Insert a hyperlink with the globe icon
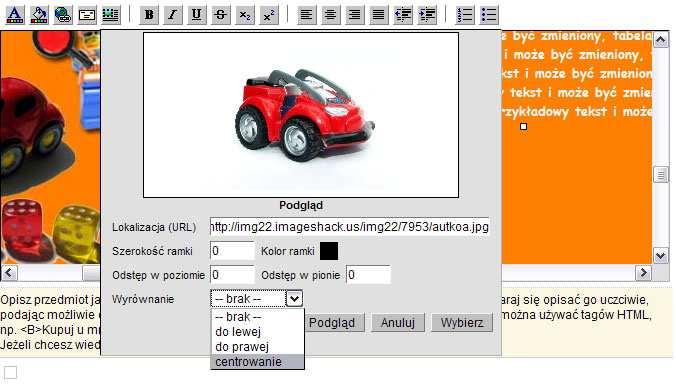Screen dimensions: 676x384 click(x=63, y=15)
